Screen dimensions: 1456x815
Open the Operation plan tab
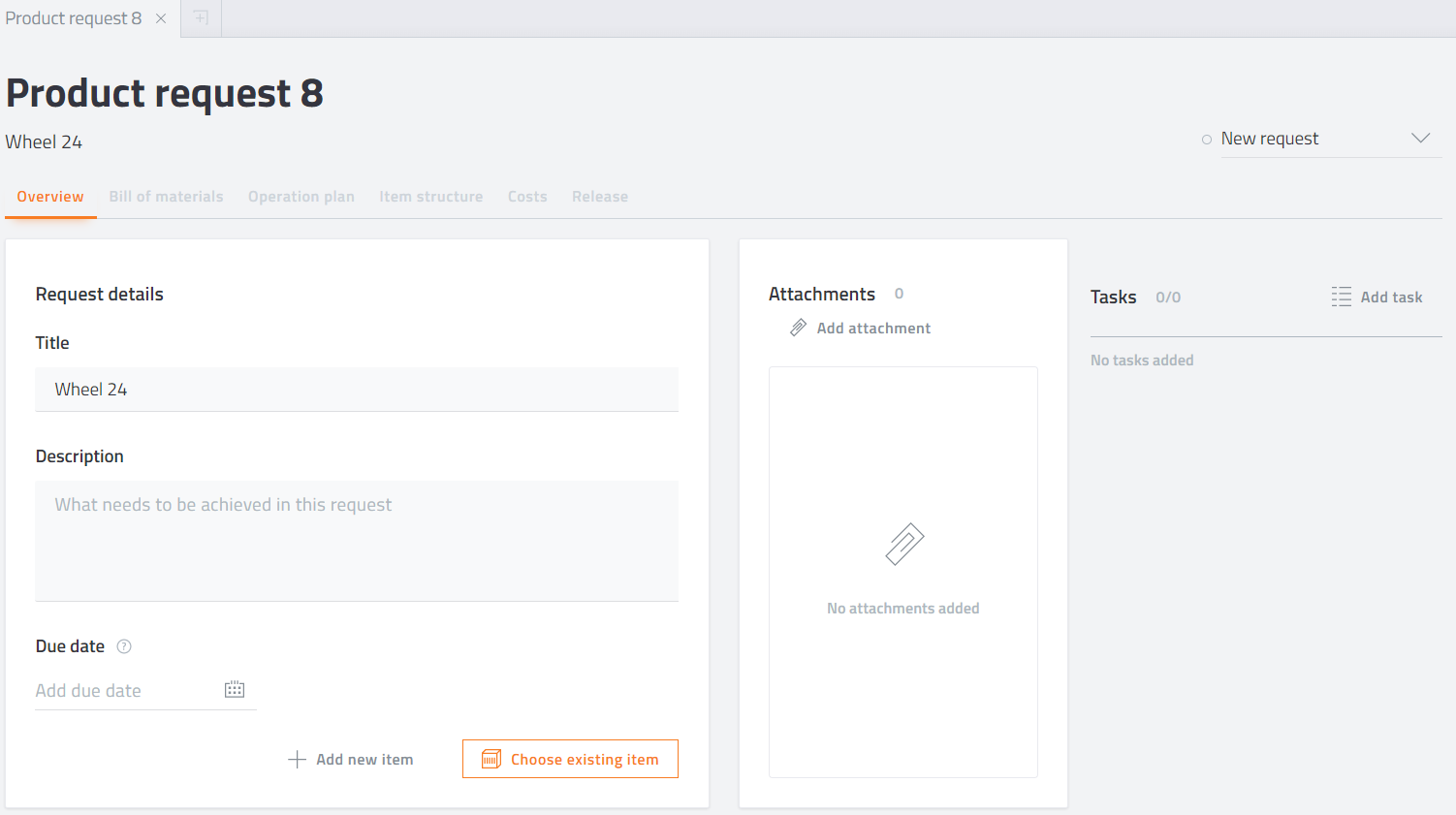[x=301, y=197]
